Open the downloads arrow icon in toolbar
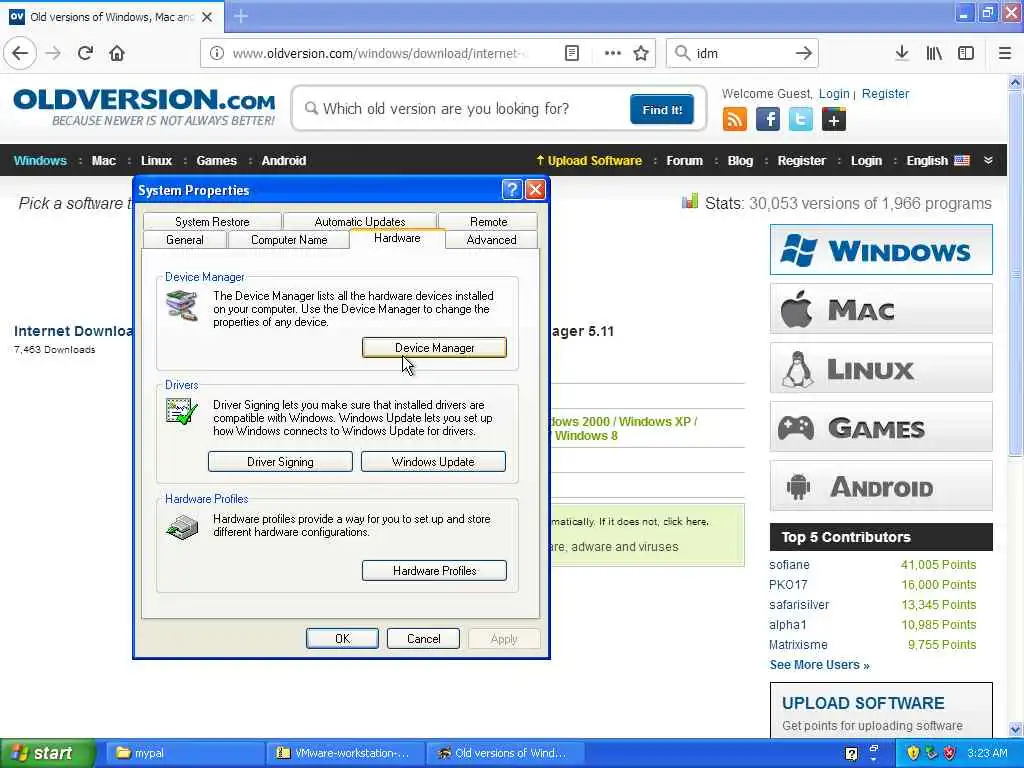 point(902,53)
